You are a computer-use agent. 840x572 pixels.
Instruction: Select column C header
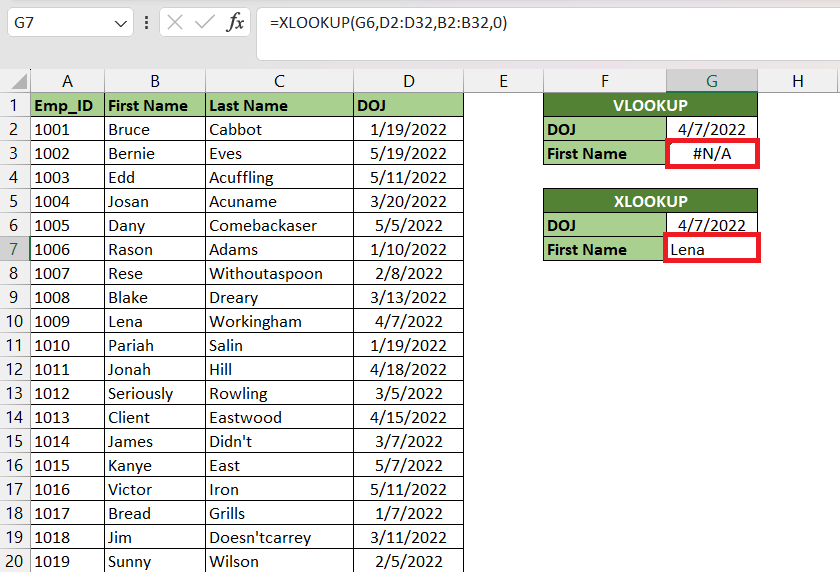coord(279,81)
